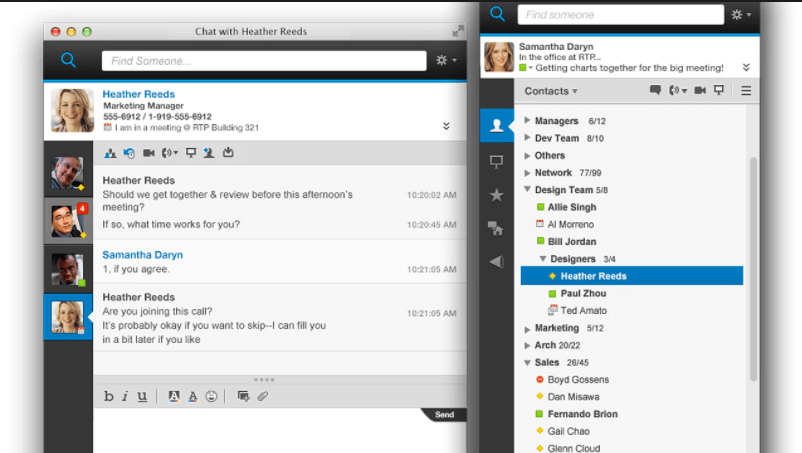Select the older man chat thumbnail
The width and height of the screenshot is (802, 453).
click(68, 173)
